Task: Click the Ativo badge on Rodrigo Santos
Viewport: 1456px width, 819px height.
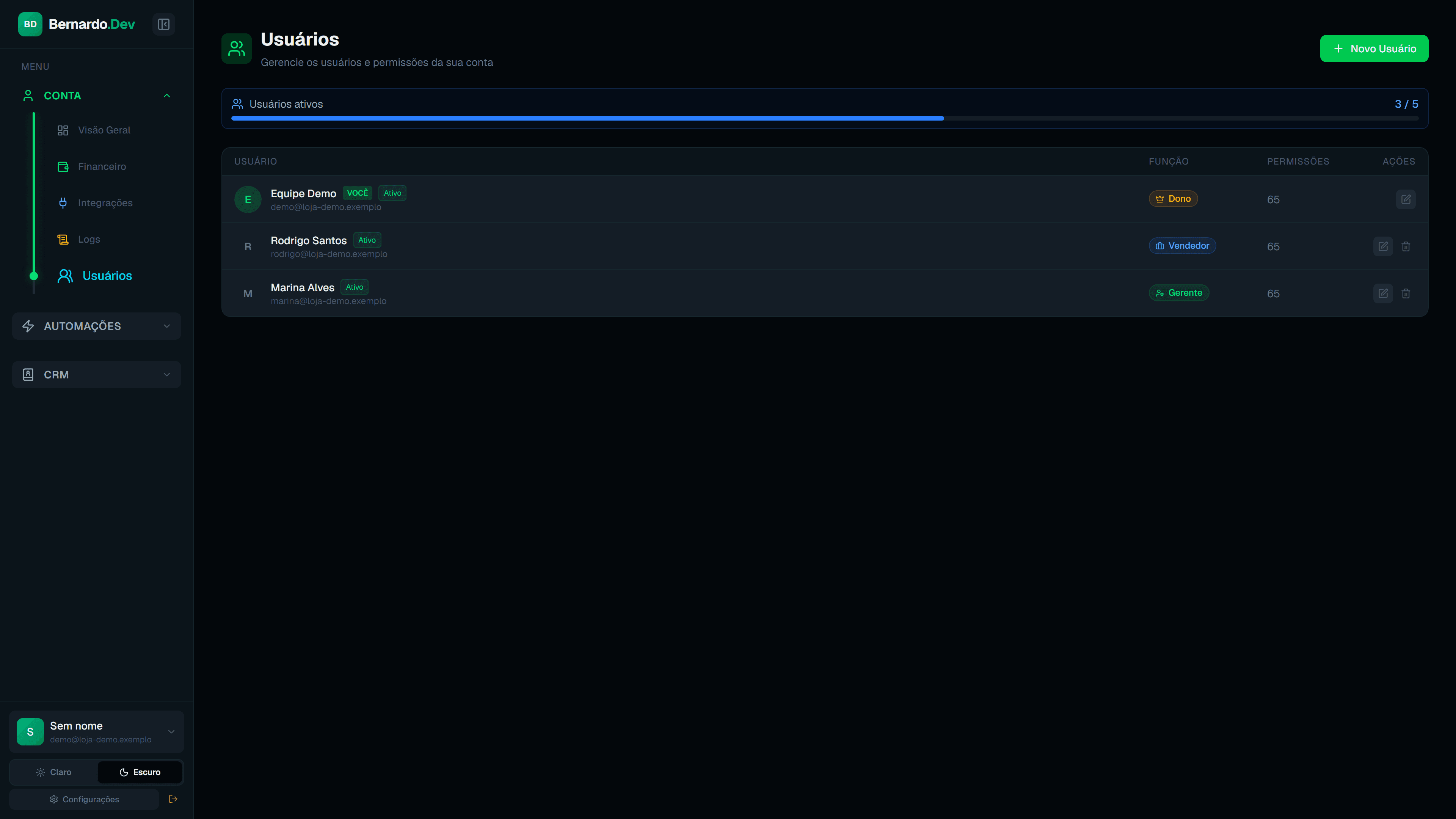Action: pyautogui.click(x=367, y=240)
